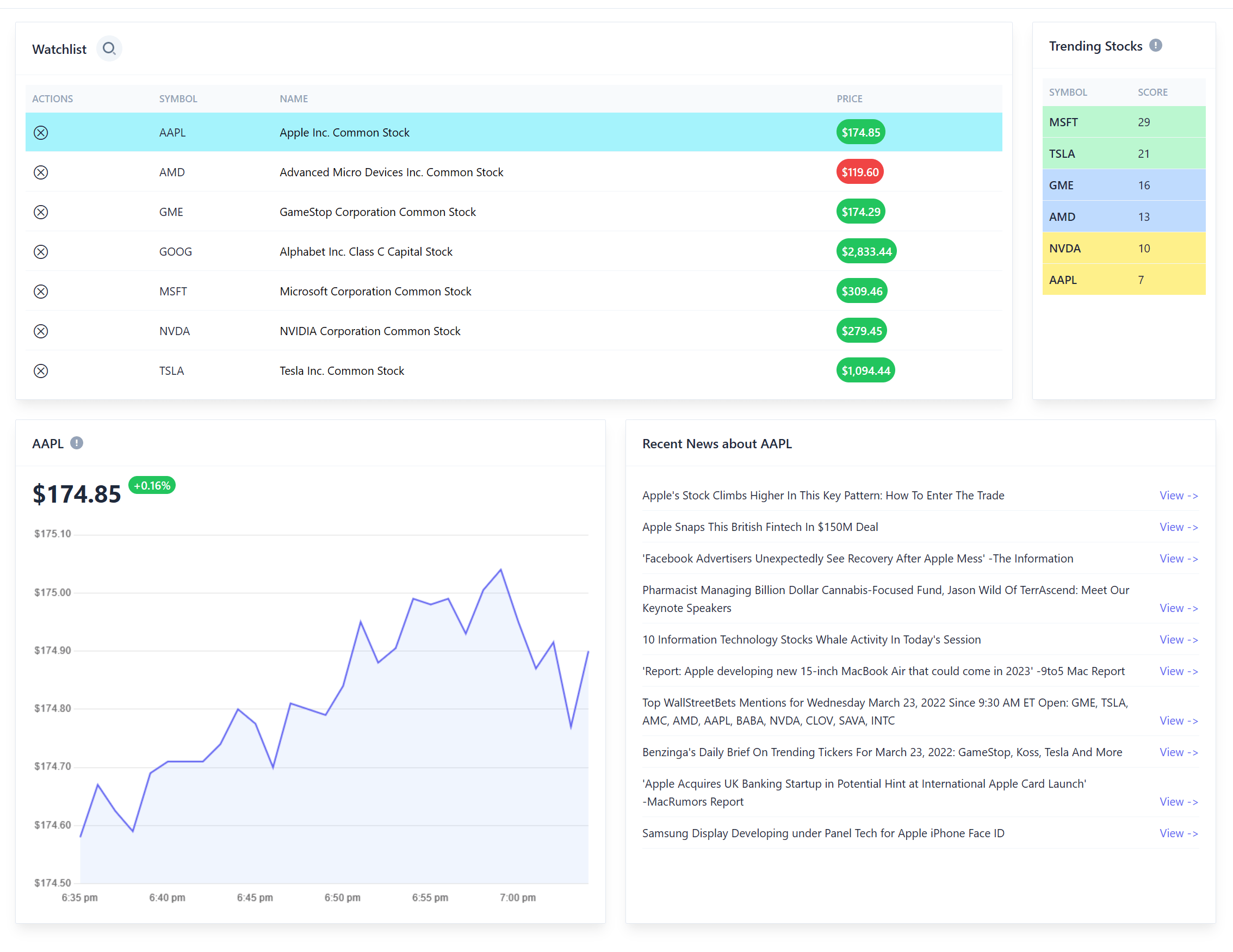
Task: Click the Microsoft Corporation Common Stock name
Action: (x=375, y=292)
